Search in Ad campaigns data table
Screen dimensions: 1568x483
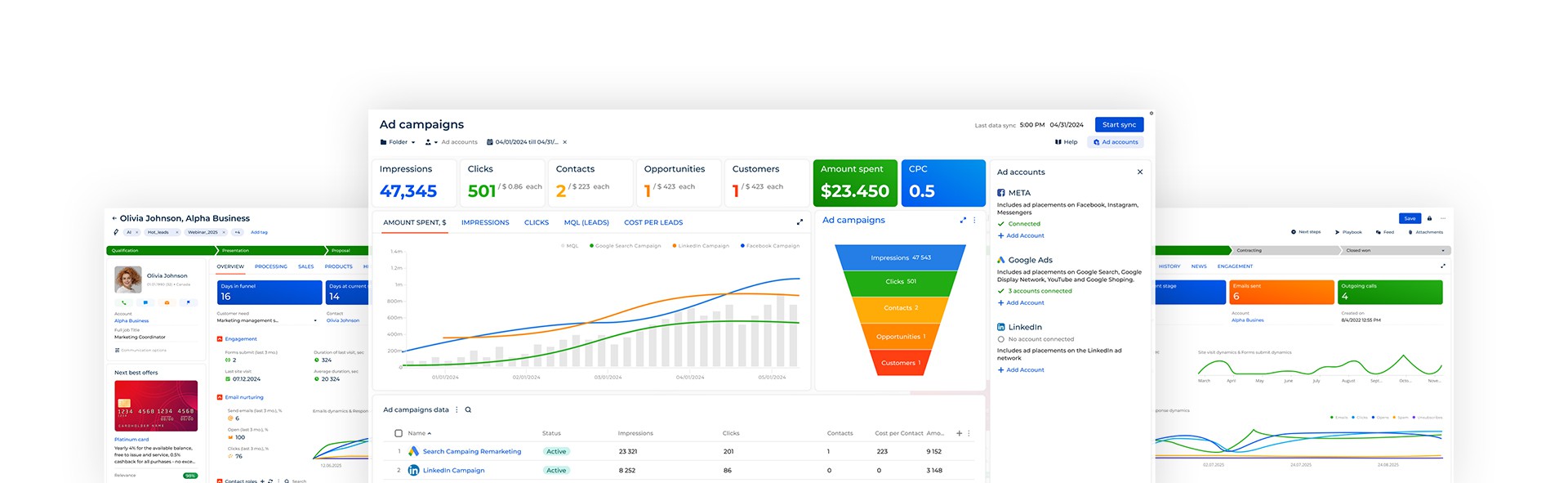pos(468,409)
